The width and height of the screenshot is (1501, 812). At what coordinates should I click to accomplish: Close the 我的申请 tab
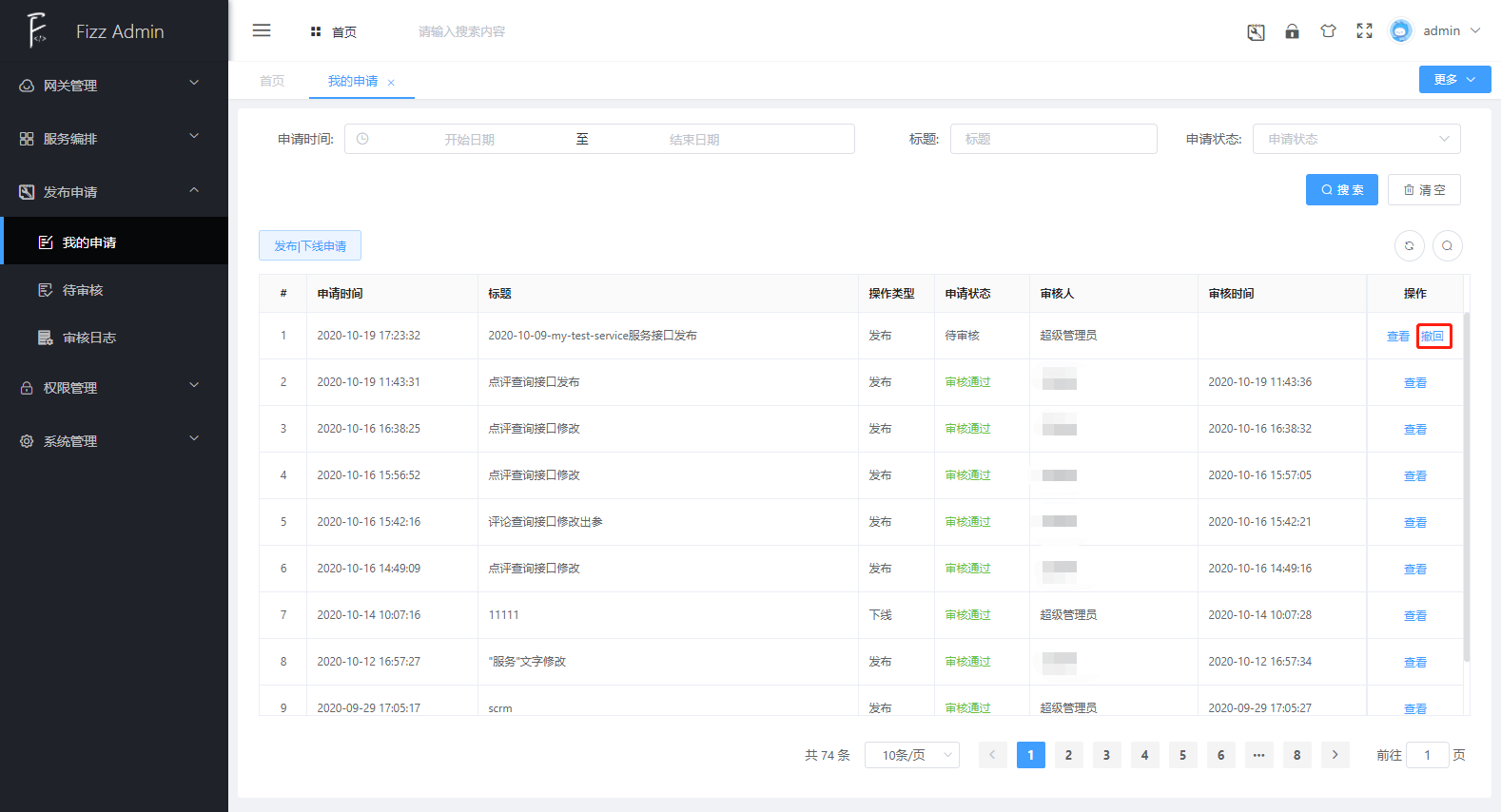point(391,83)
